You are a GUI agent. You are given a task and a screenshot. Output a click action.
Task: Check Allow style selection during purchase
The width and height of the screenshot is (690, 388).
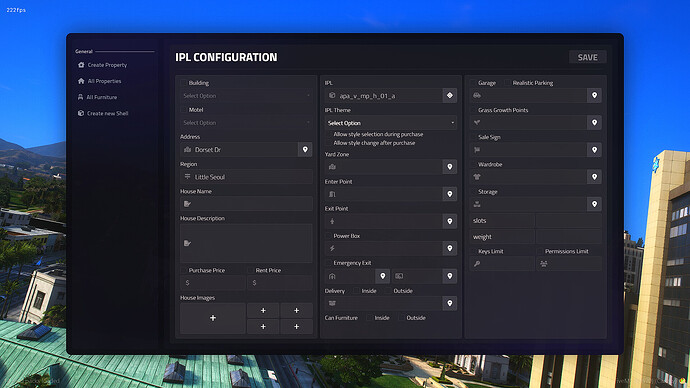[328, 134]
